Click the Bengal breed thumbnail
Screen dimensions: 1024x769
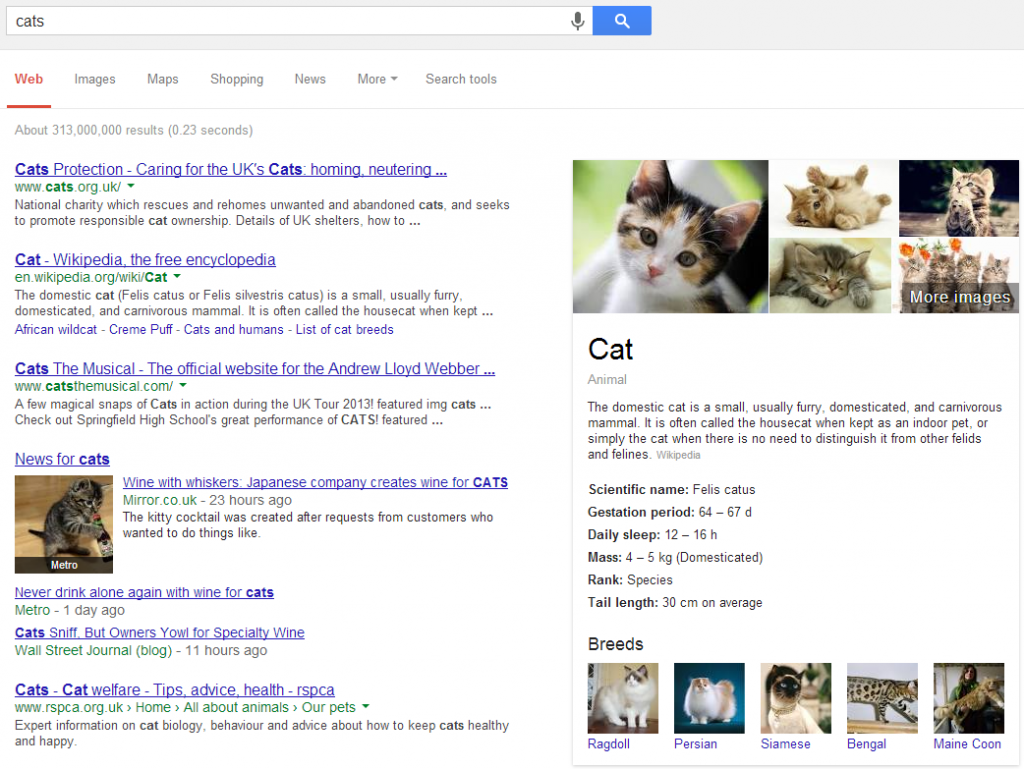pyautogui.click(x=882, y=698)
